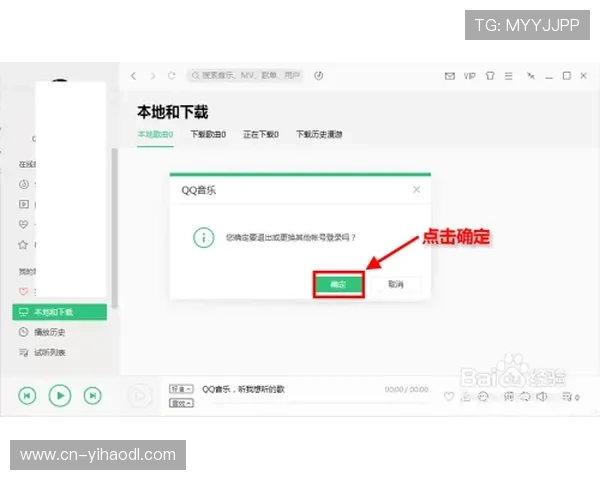Viewport: 600px width, 480px height.
Task: Click the music search input field
Action: (x=245, y=76)
